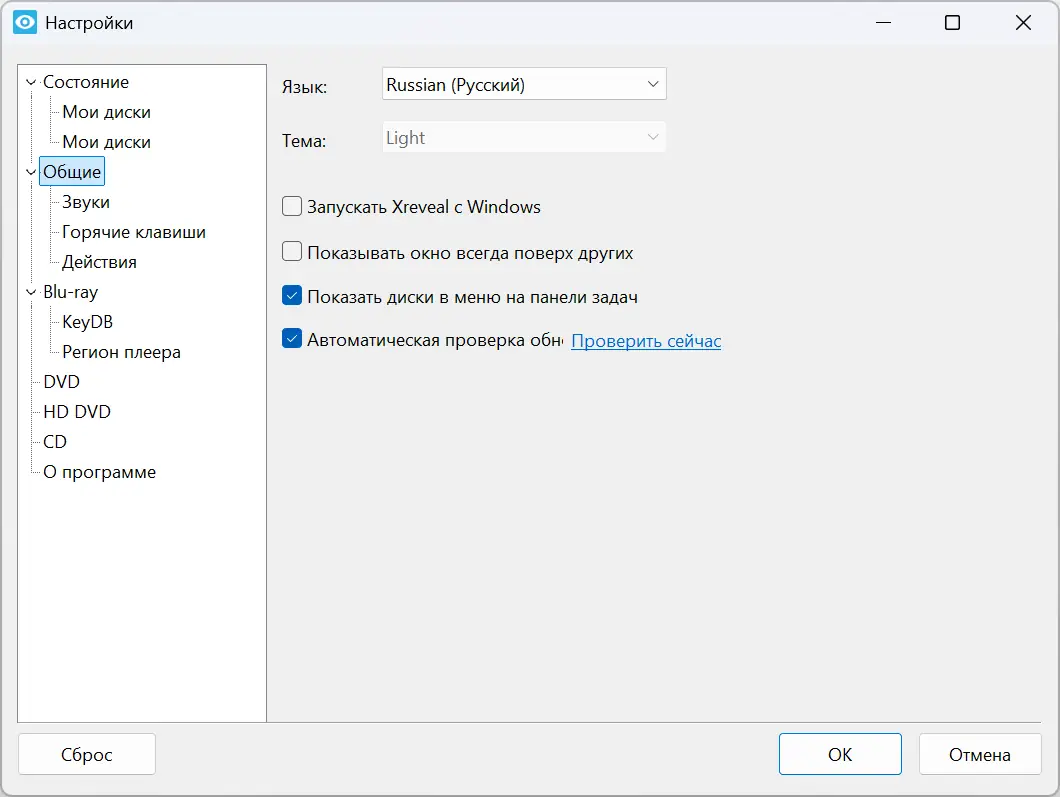The width and height of the screenshot is (1060, 797).
Task: Select Горячие клавиши in the tree
Action: coord(134,232)
